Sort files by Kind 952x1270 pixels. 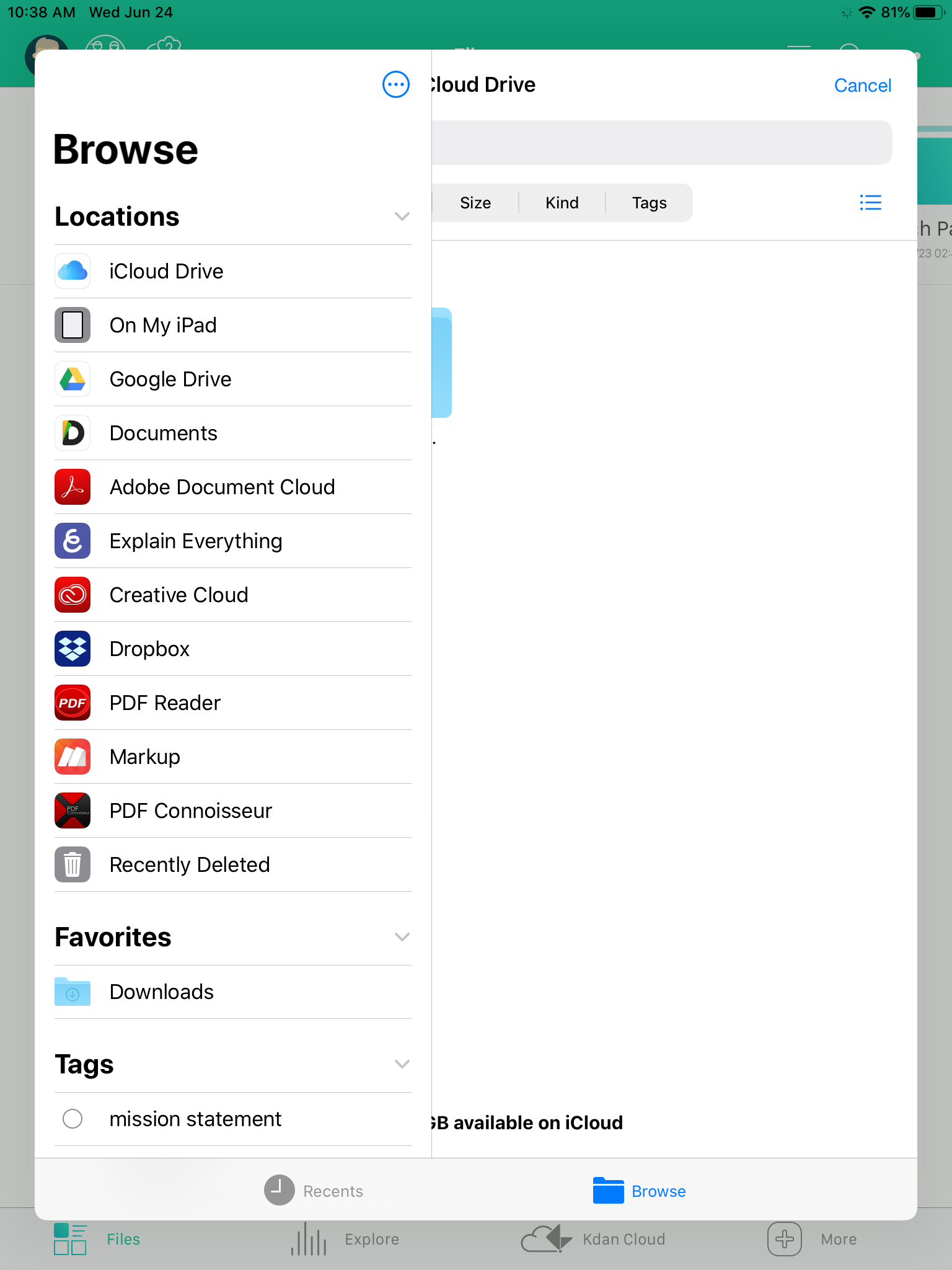(562, 203)
